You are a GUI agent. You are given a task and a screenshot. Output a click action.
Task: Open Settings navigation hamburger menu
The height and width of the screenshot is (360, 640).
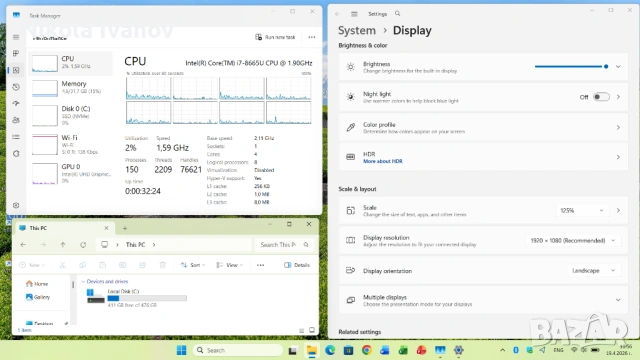(x=354, y=14)
